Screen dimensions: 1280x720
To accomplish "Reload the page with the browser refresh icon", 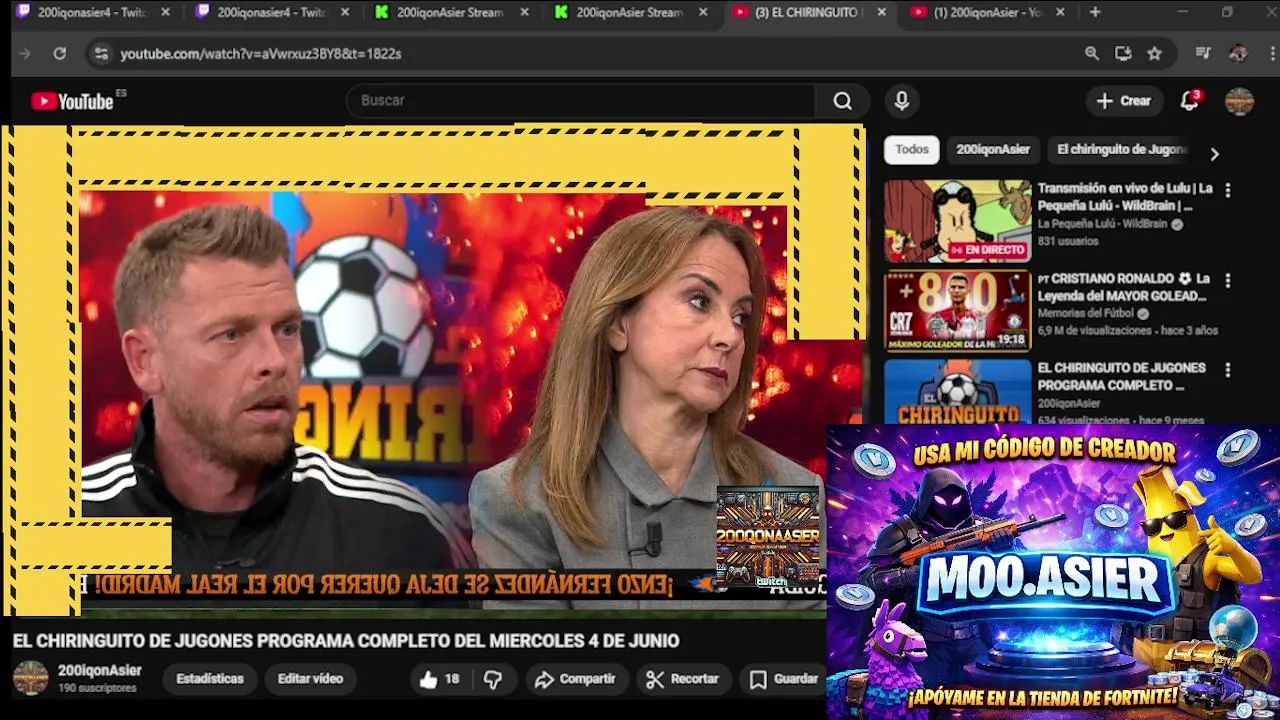I will [x=60, y=54].
